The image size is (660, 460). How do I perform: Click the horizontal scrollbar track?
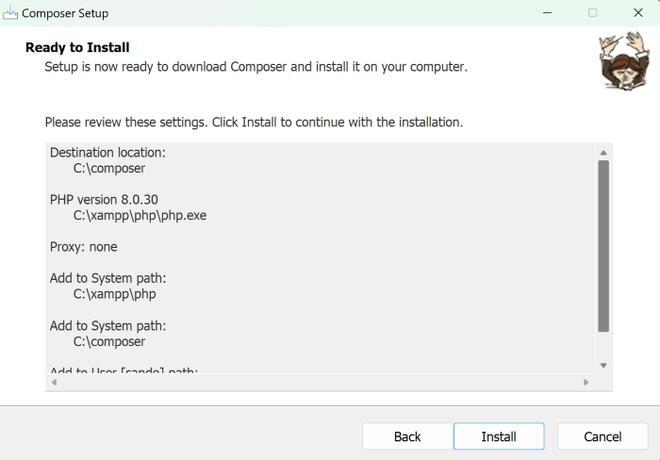pyautogui.click(x=320, y=382)
